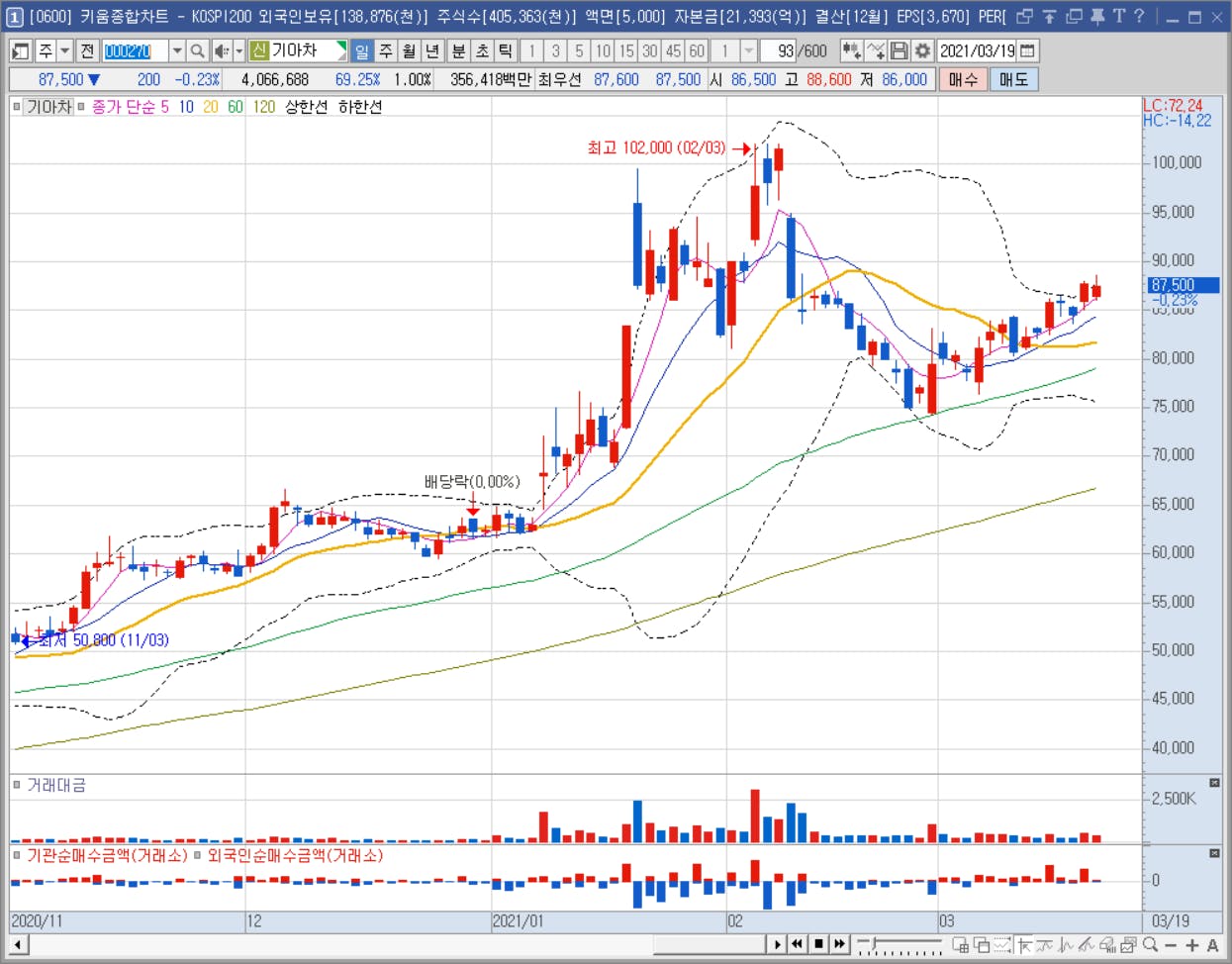
Task: Expand the dropdown beside the 주 button
Action: pos(65,50)
